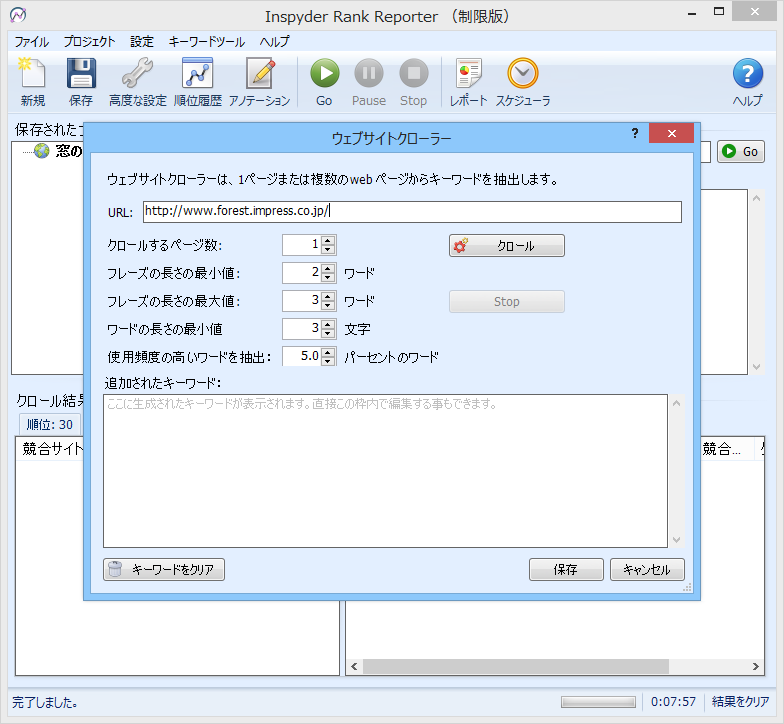Increase 使用頻度の高いワード percent spinner
The height and width of the screenshot is (724, 784).
point(328,352)
